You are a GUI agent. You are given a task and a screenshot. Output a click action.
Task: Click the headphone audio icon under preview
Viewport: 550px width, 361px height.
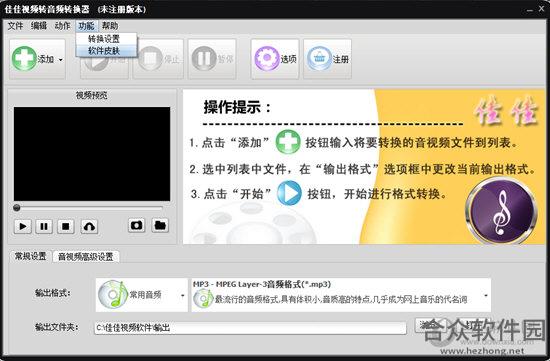[x=89, y=226]
